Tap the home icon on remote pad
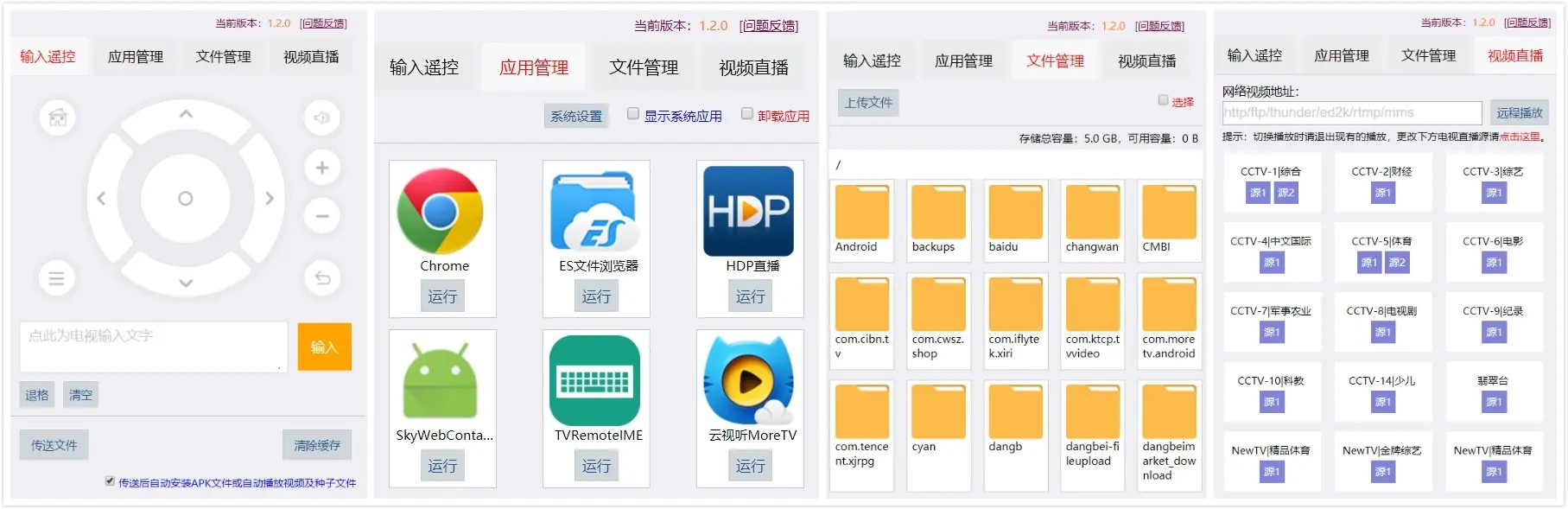 pyautogui.click(x=58, y=118)
